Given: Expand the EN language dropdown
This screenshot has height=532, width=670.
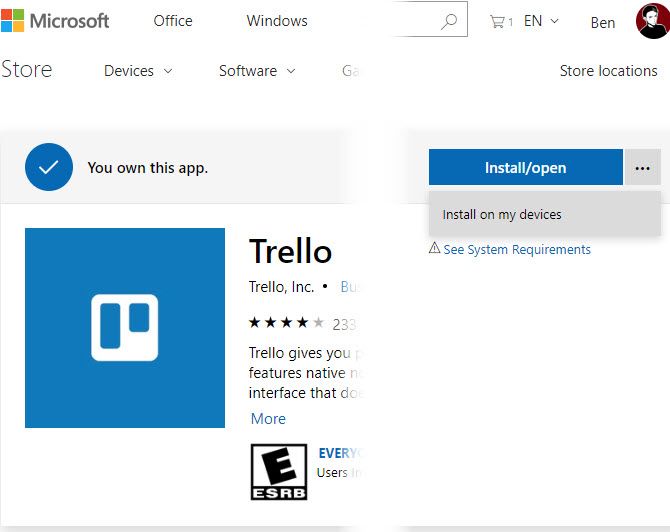Looking at the screenshot, I should [541, 21].
